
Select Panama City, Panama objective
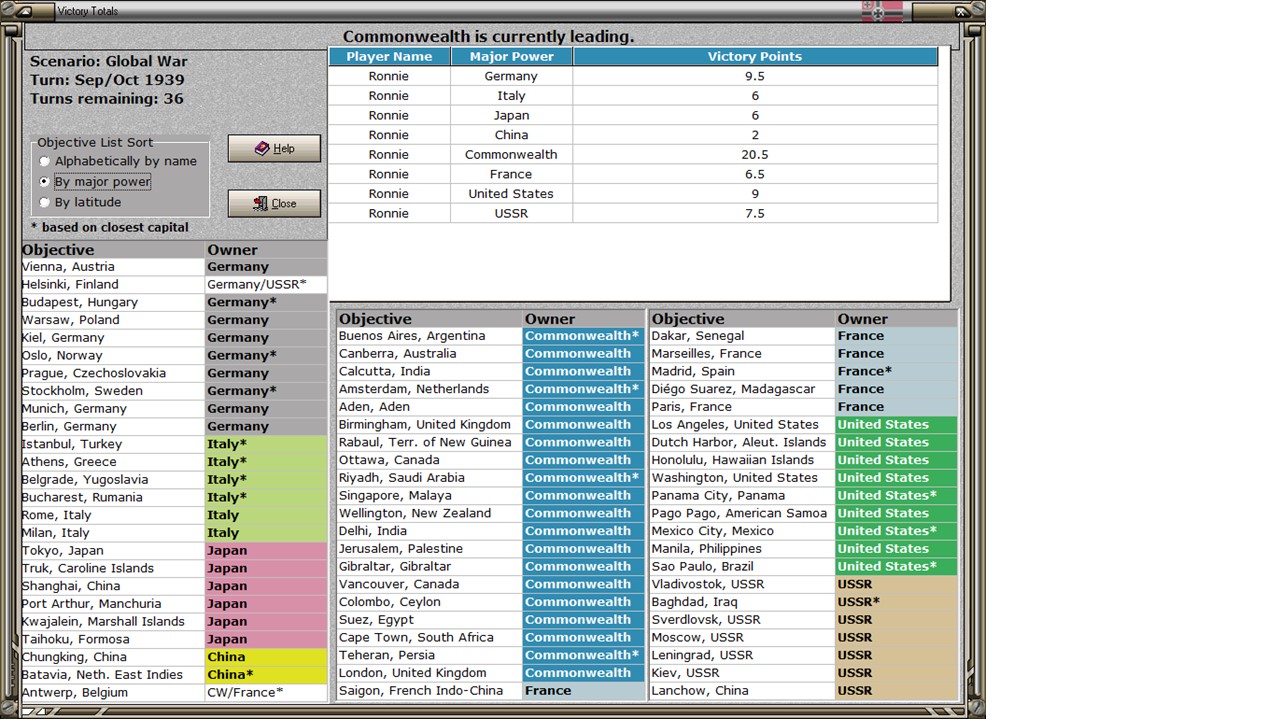pyautogui.click(x=742, y=496)
